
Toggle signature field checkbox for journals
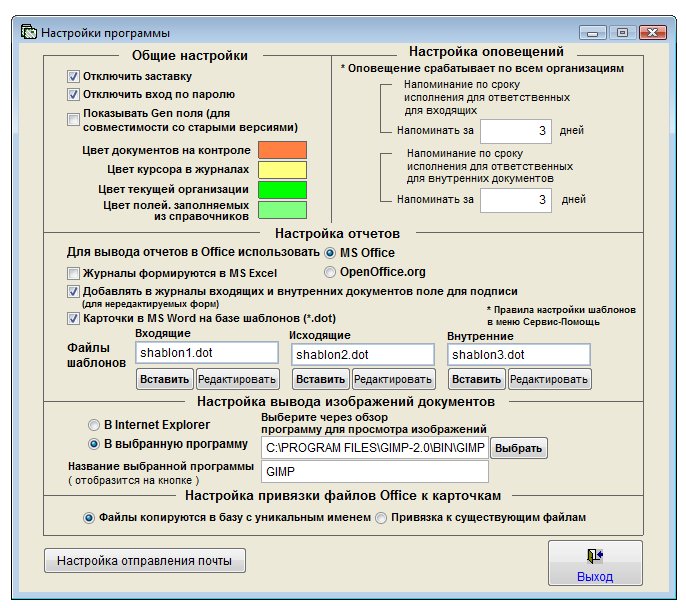[x=73, y=291]
